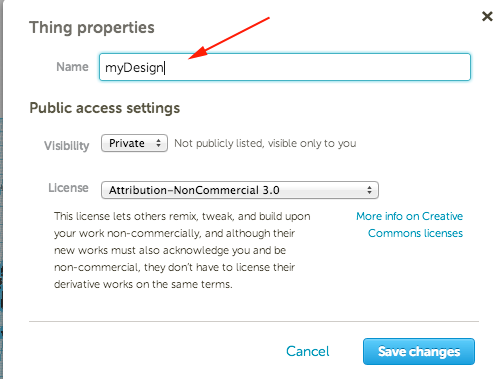Click the license description paragraph text
Screen dimensions: 501x379
182,250
